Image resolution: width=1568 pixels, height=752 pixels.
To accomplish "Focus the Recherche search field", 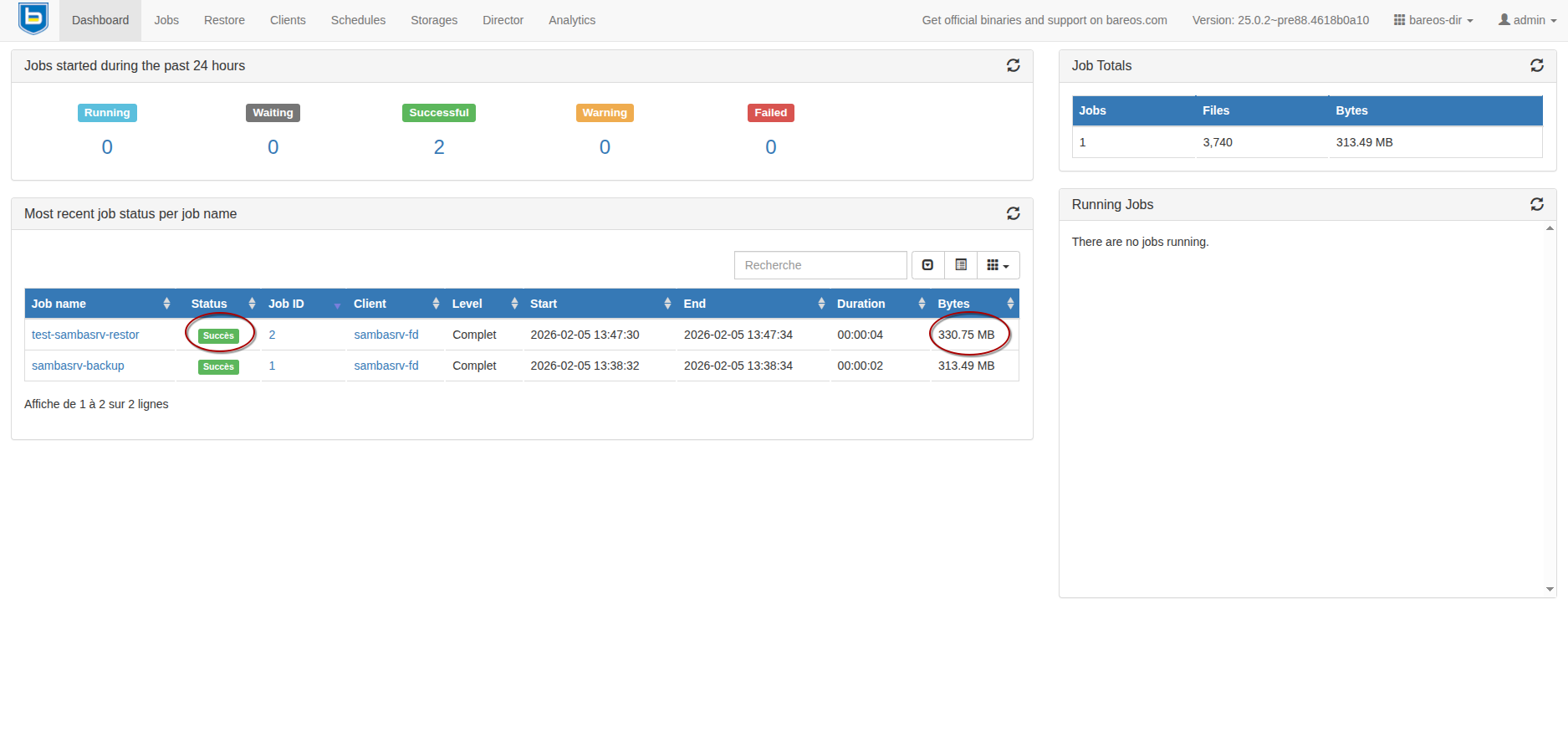I will (x=820, y=265).
